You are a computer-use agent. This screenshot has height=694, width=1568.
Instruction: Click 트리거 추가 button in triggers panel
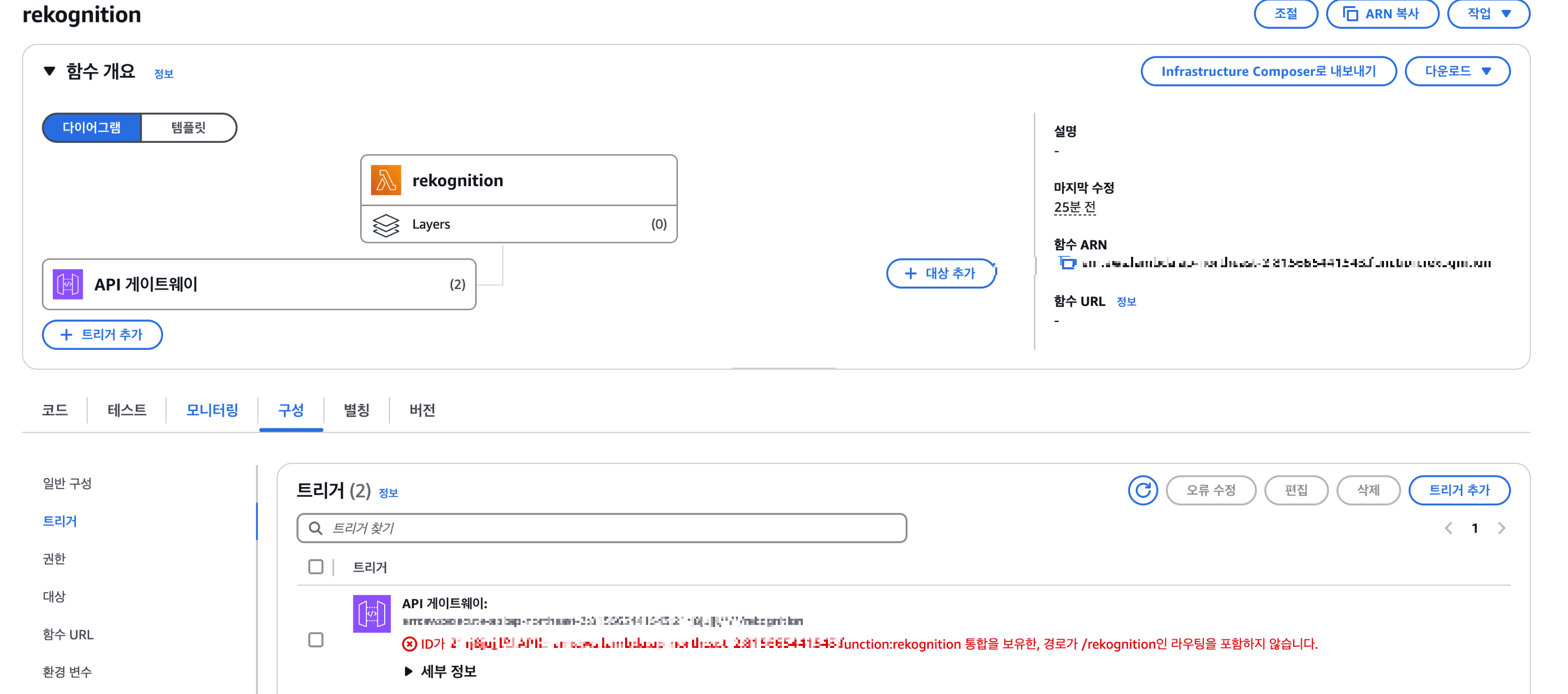(x=1459, y=490)
